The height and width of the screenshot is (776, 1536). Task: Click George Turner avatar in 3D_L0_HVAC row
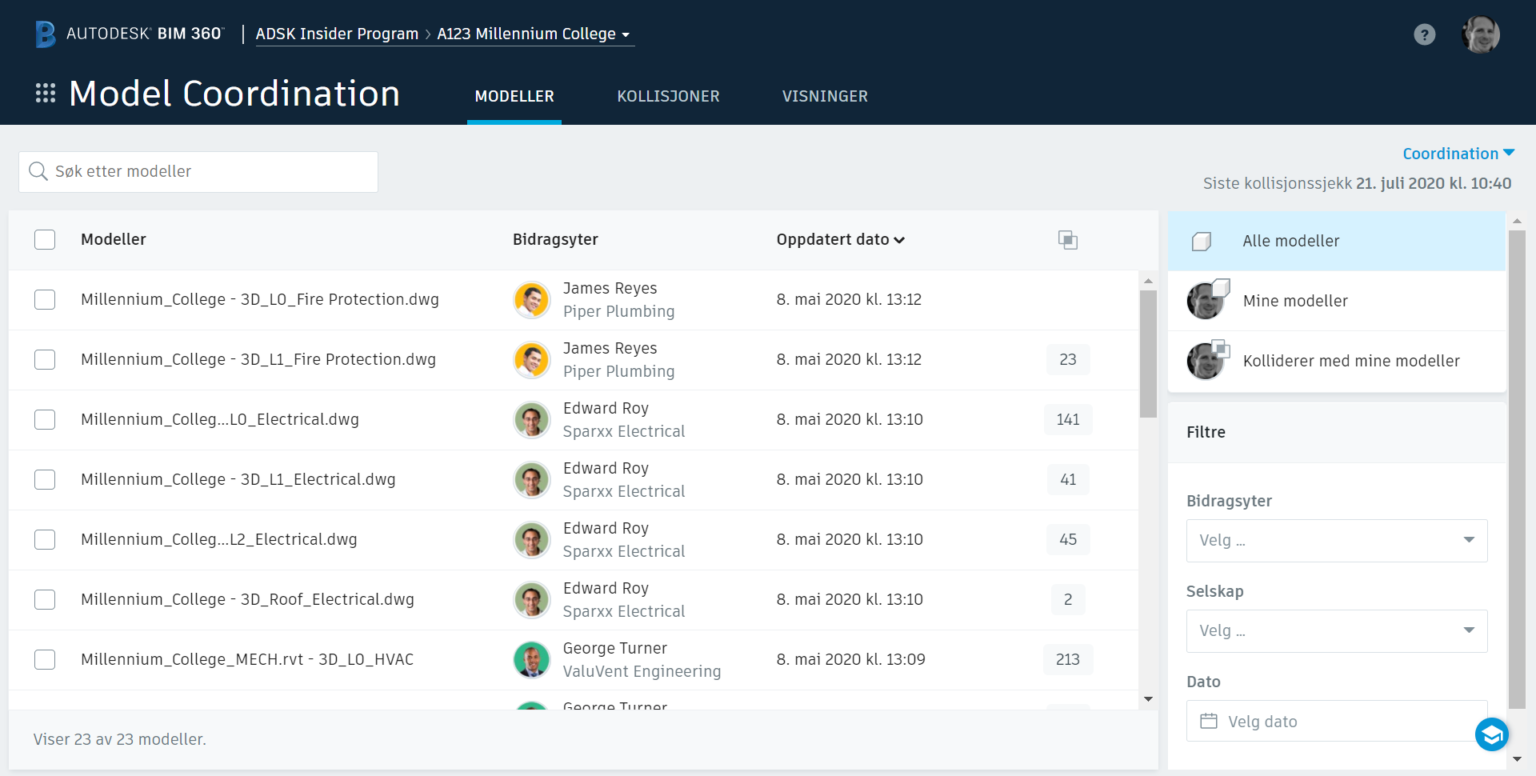(532, 660)
